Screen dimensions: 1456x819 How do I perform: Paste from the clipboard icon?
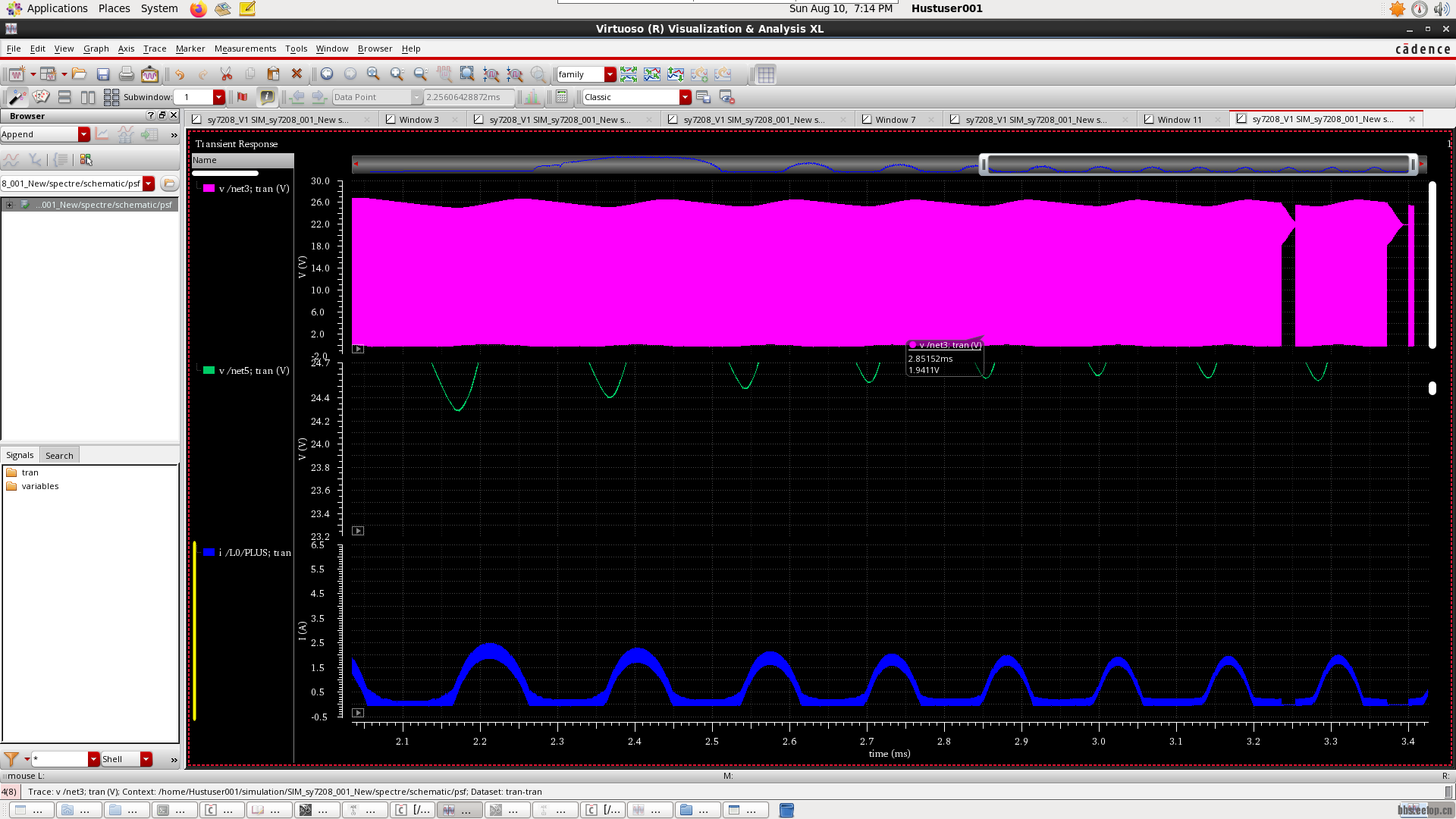click(x=274, y=74)
